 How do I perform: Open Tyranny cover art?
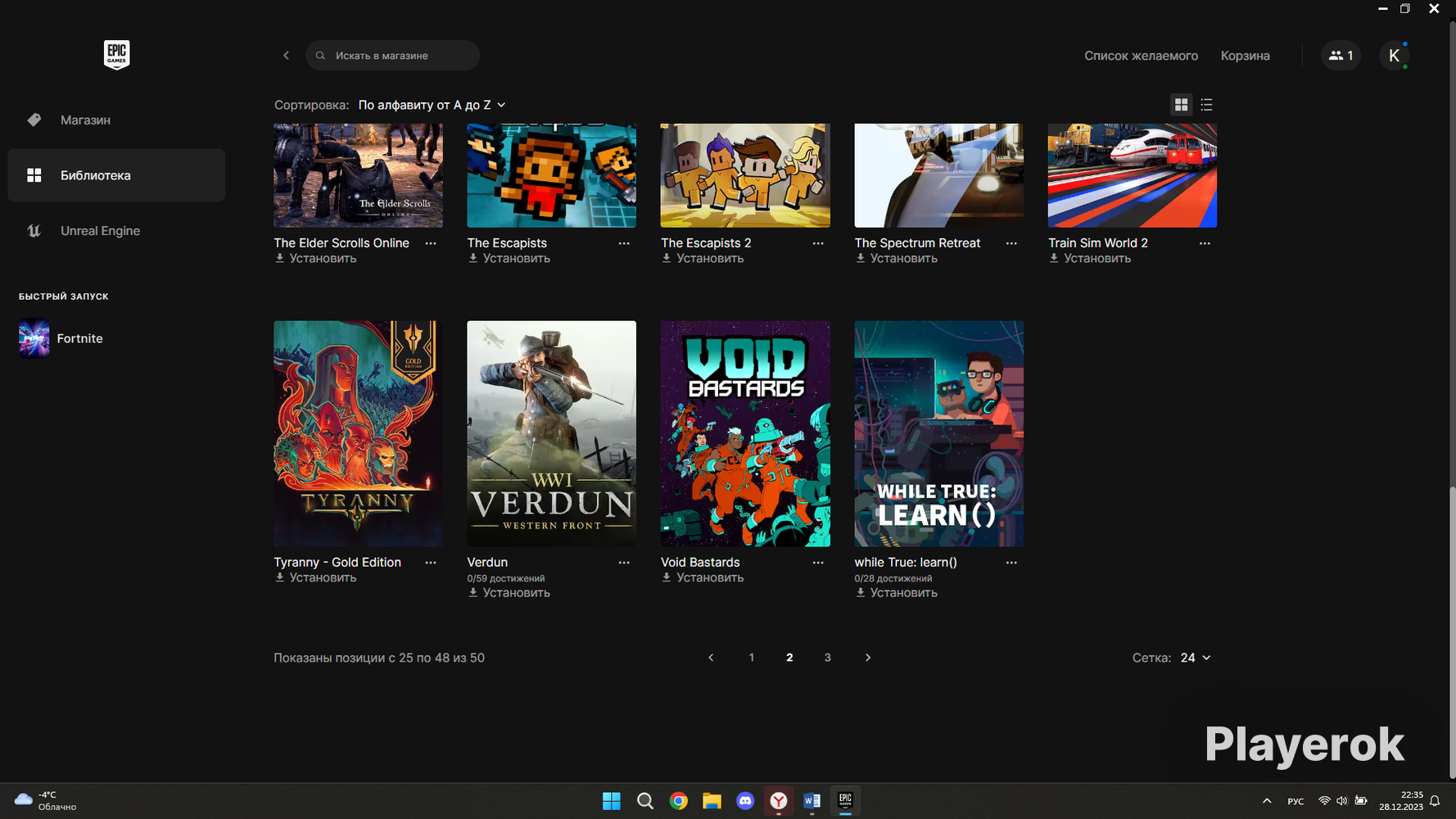(x=358, y=433)
